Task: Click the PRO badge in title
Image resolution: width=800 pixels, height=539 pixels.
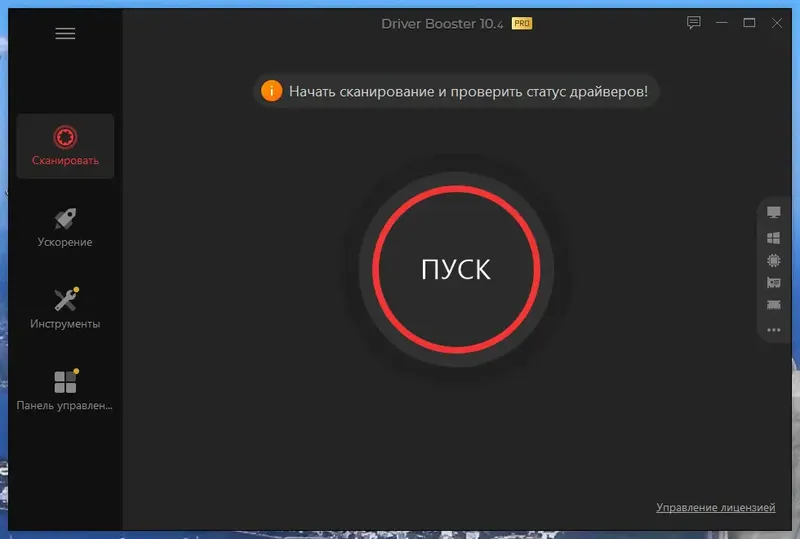Action: [521, 23]
